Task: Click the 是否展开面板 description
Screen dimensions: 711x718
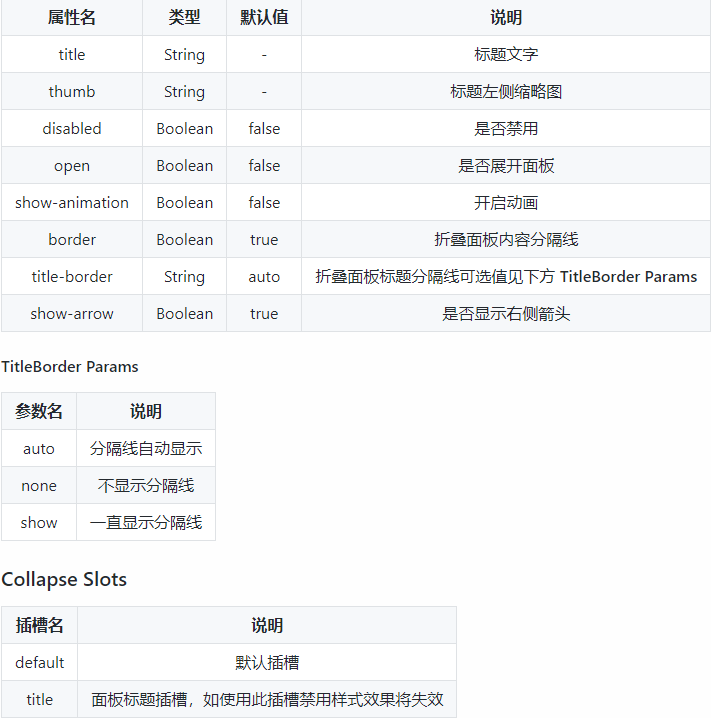Action: 506,166
